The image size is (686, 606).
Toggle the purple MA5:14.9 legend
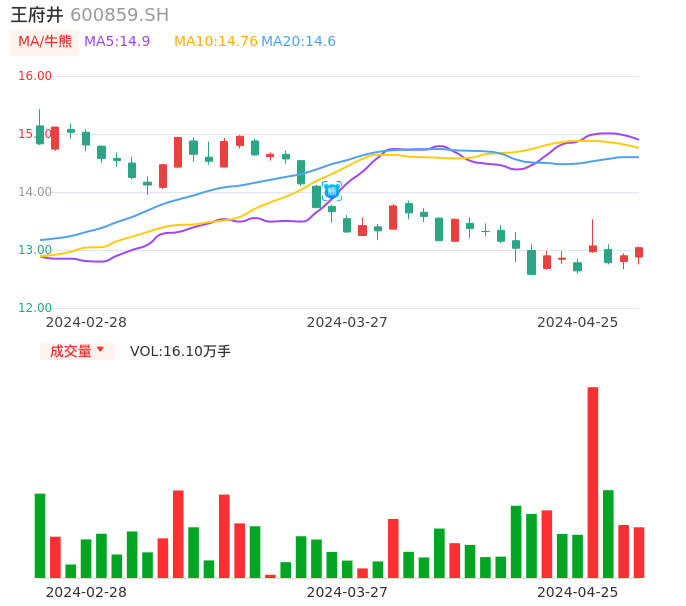117,42
